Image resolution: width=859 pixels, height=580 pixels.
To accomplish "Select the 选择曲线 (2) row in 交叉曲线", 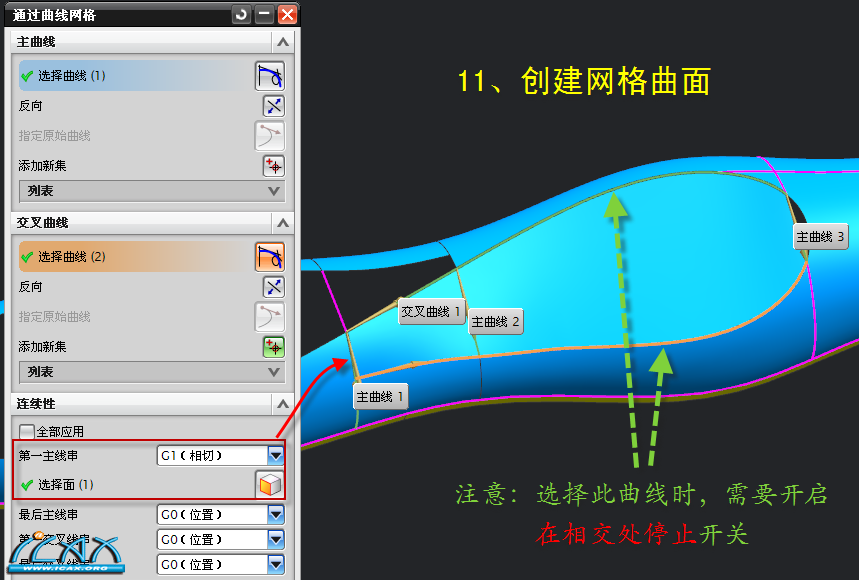I will [134, 257].
